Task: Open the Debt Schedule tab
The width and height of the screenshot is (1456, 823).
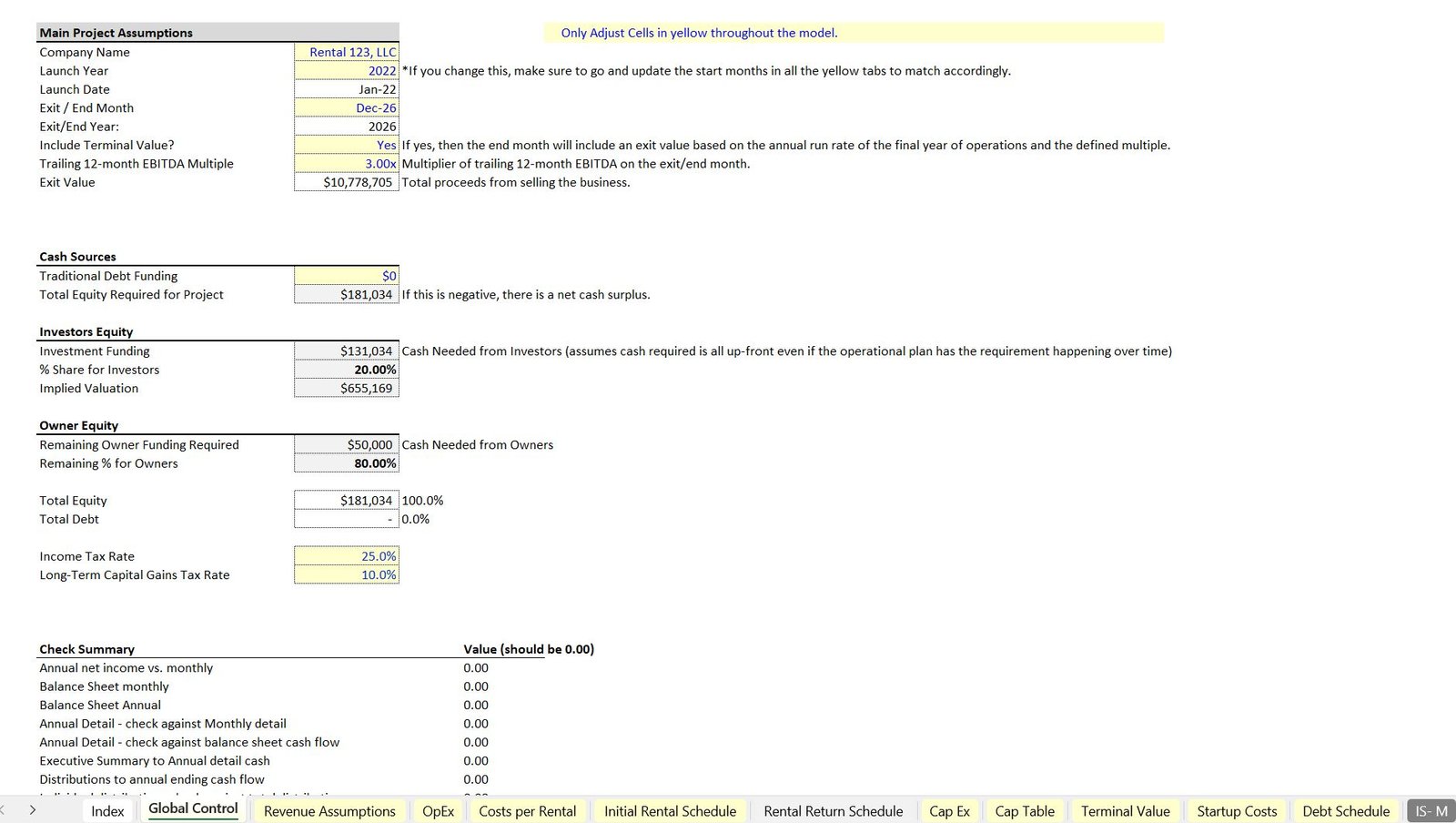Action: (1346, 811)
